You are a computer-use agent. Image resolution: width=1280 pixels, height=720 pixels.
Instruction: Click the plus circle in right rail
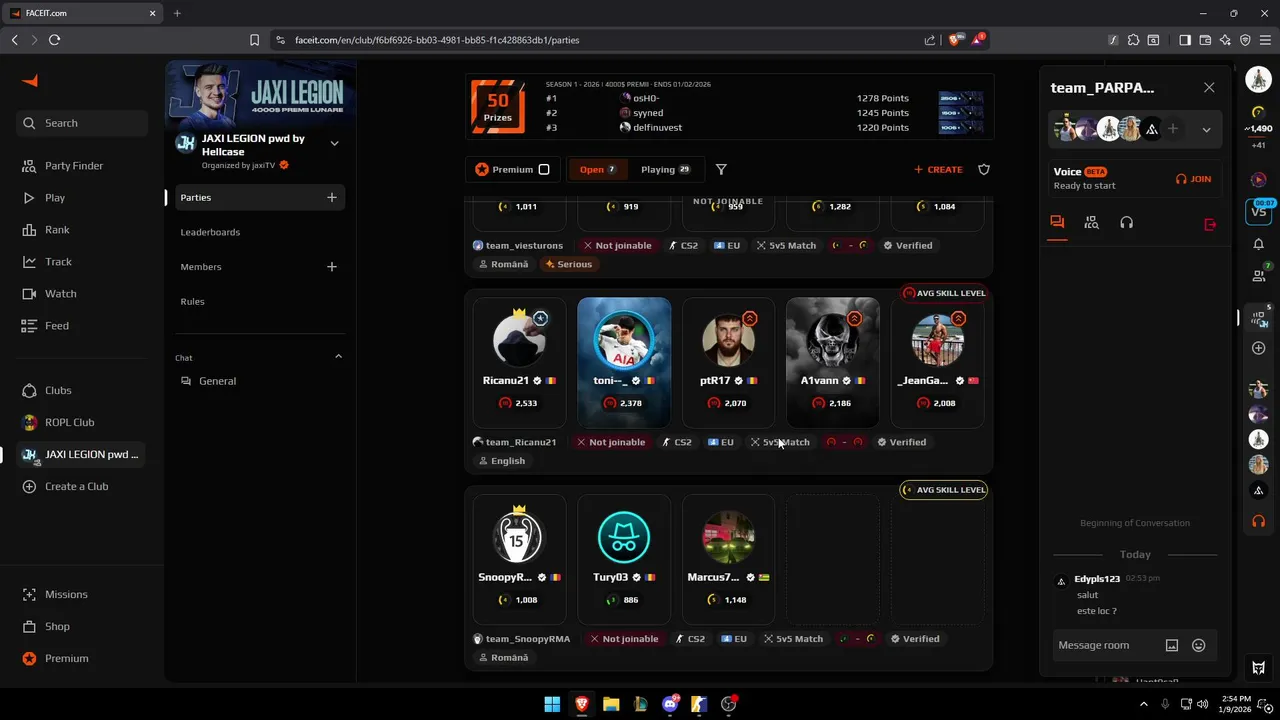(1258, 348)
